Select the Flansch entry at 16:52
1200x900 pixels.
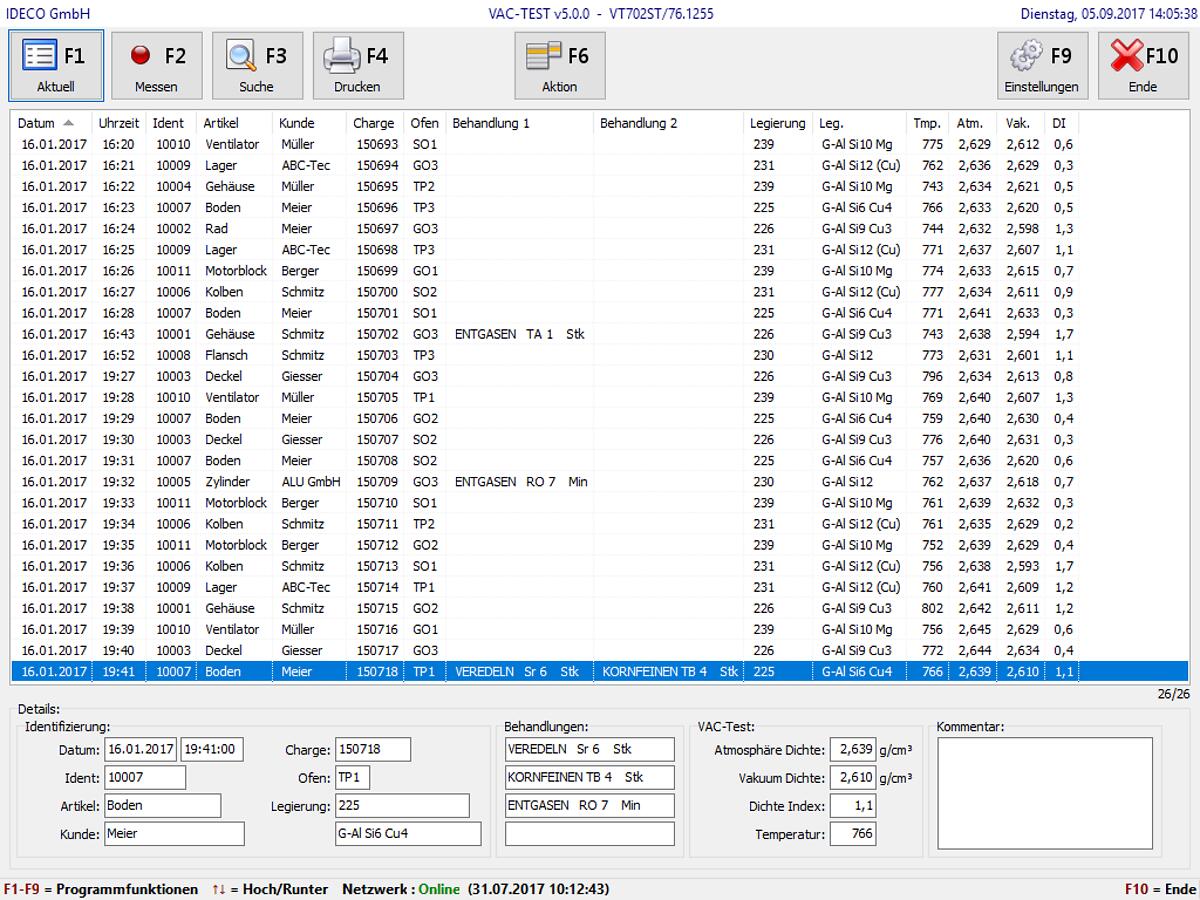point(545,355)
